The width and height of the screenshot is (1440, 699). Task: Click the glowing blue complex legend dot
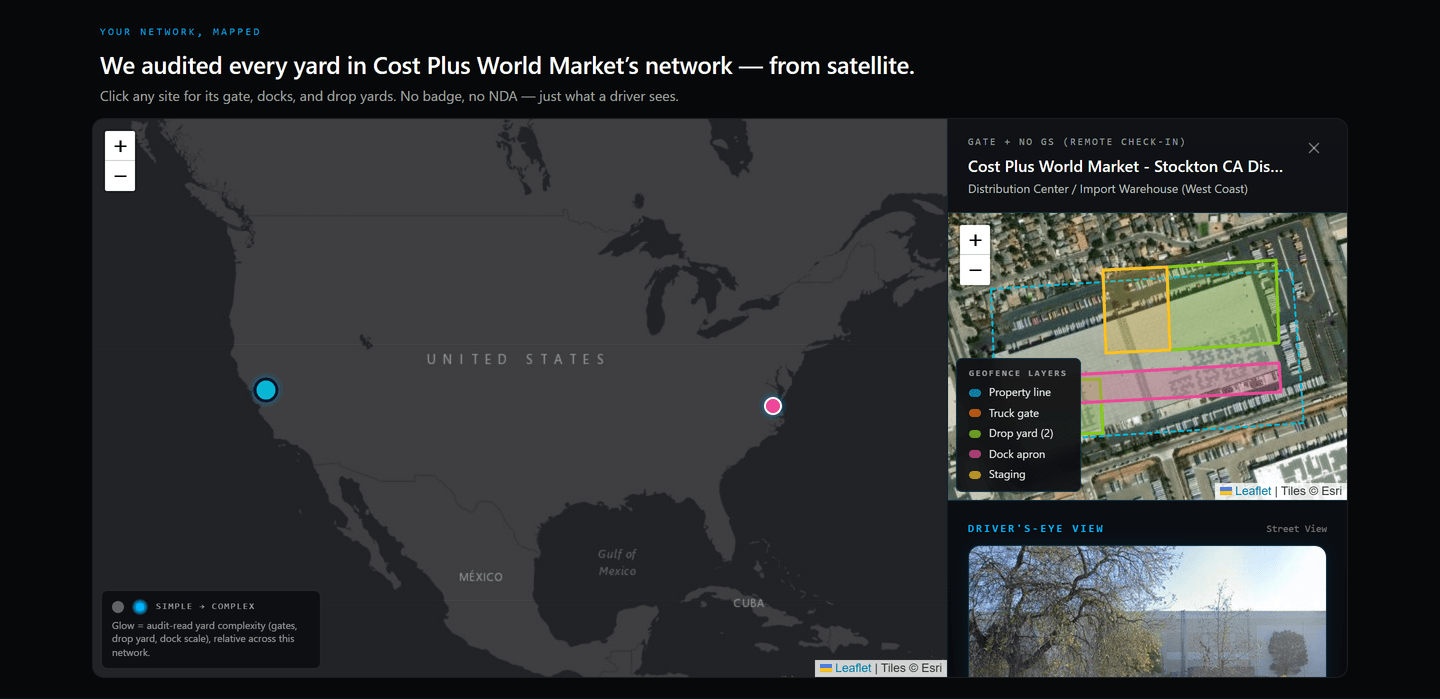click(x=140, y=607)
